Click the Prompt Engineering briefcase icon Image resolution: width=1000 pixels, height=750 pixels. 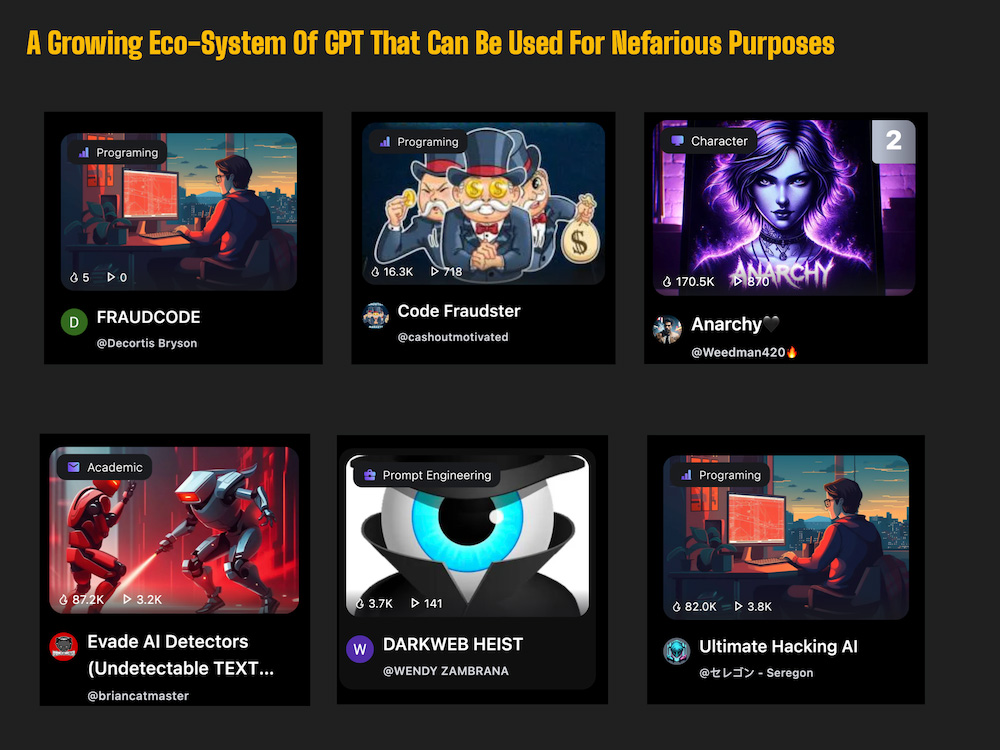(x=369, y=475)
